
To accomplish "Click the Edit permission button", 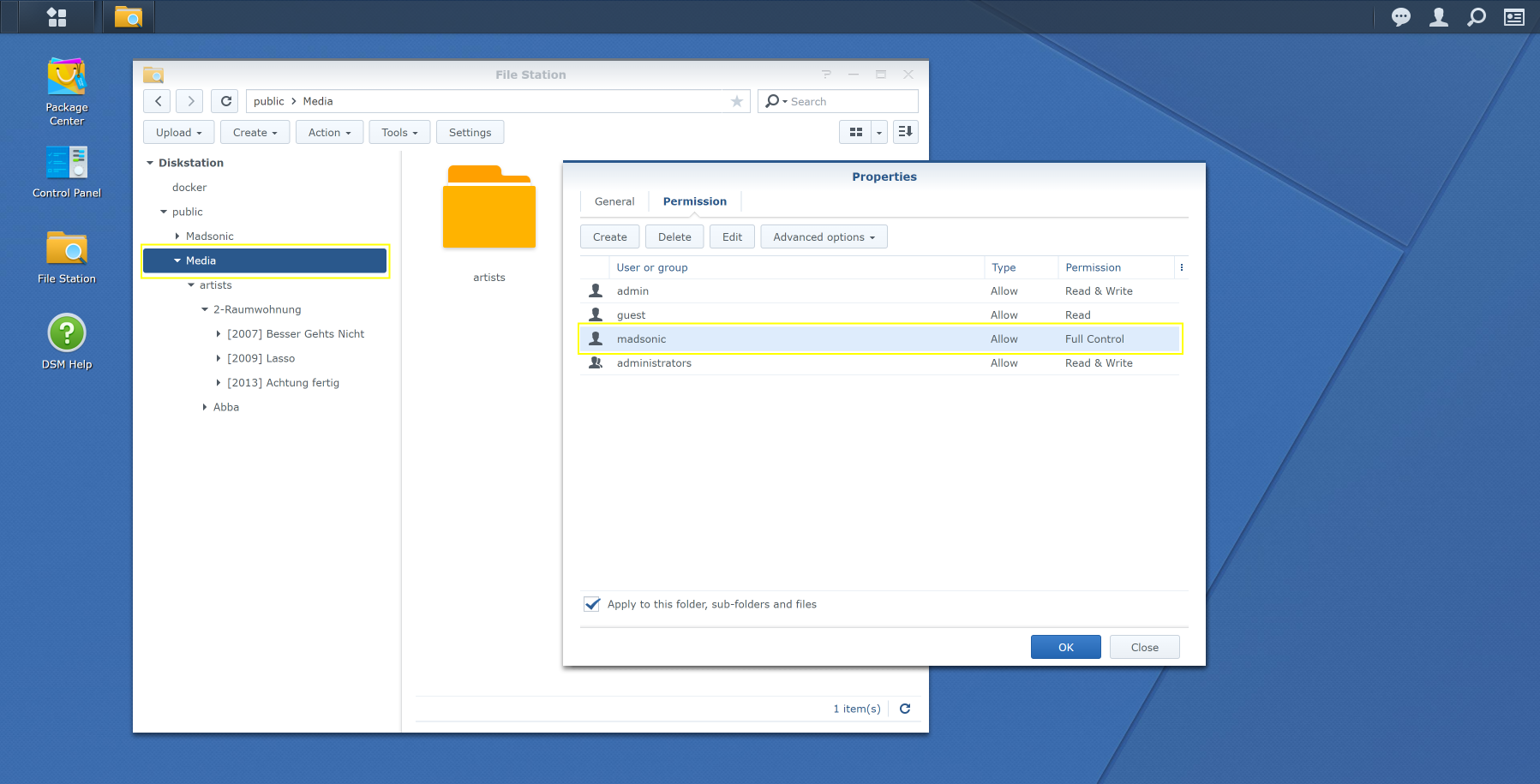I will click(x=732, y=237).
